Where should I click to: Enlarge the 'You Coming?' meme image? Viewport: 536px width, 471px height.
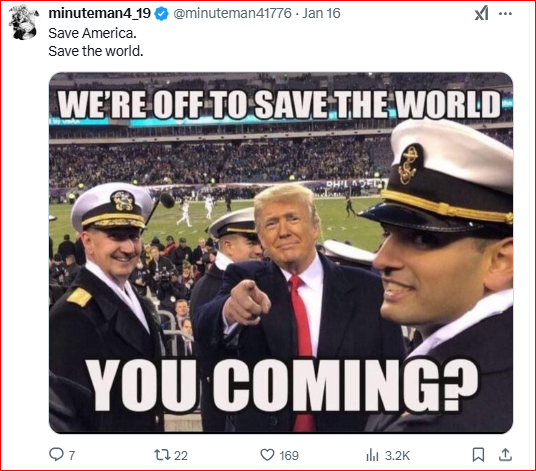[281, 253]
